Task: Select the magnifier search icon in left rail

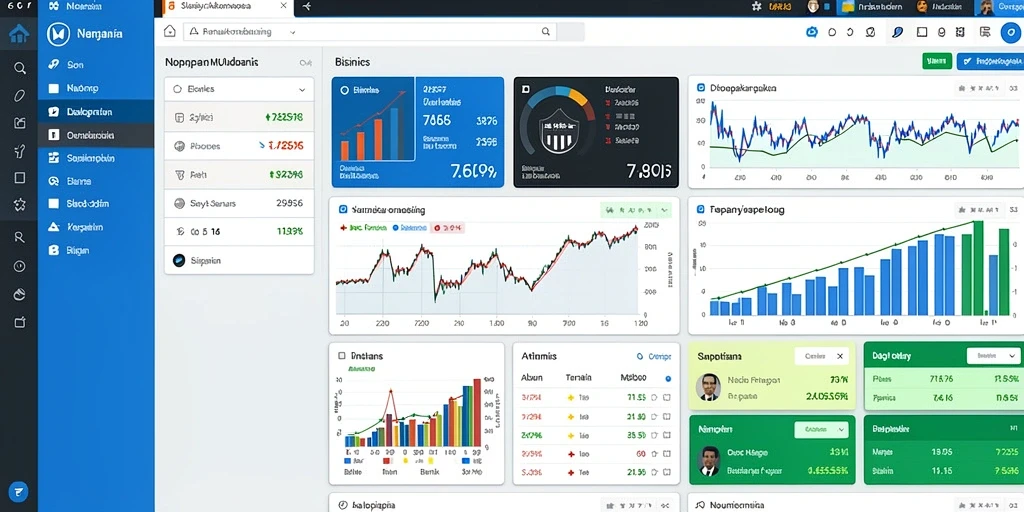Action: pos(20,68)
